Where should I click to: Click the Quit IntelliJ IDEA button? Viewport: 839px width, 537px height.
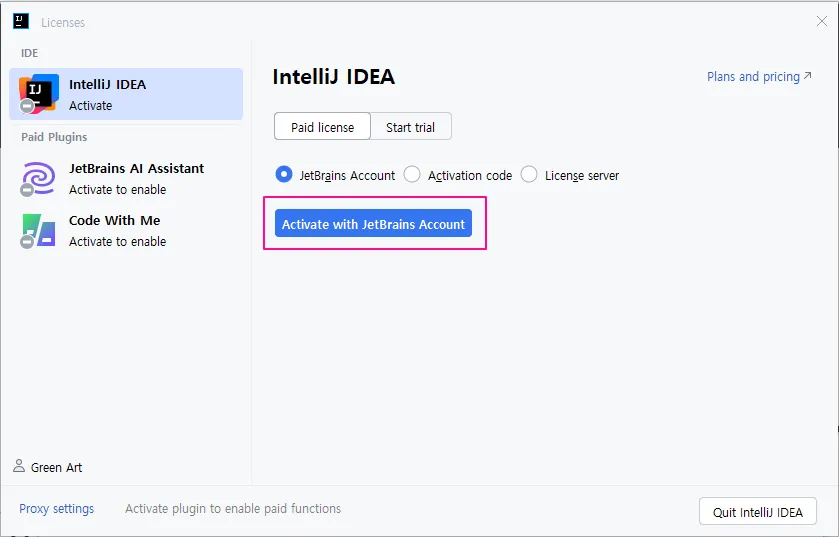pos(758,512)
